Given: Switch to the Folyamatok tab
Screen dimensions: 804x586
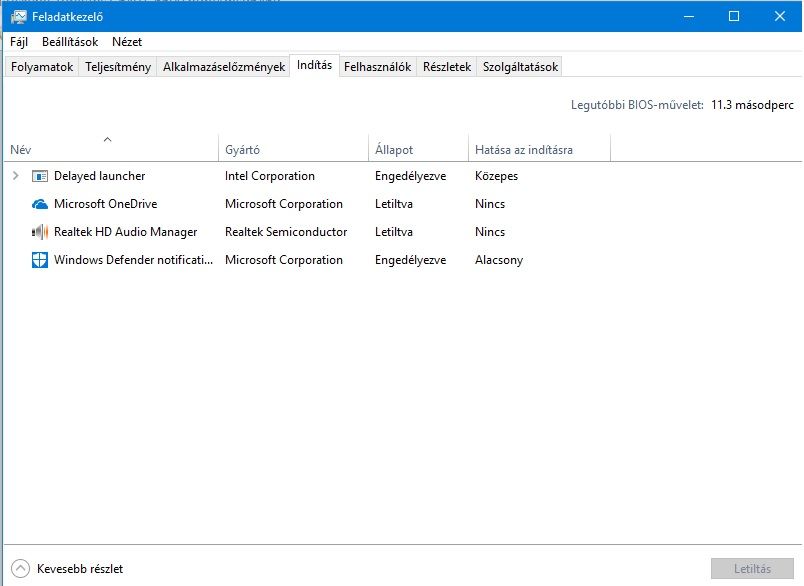Looking at the screenshot, I should coord(42,67).
